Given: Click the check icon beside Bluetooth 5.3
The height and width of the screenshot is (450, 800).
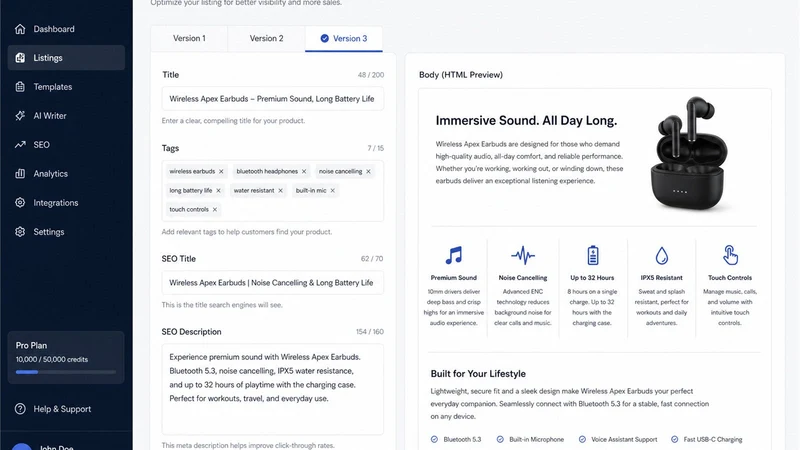Looking at the screenshot, I should pyautogui.click(x=434, y=439).
